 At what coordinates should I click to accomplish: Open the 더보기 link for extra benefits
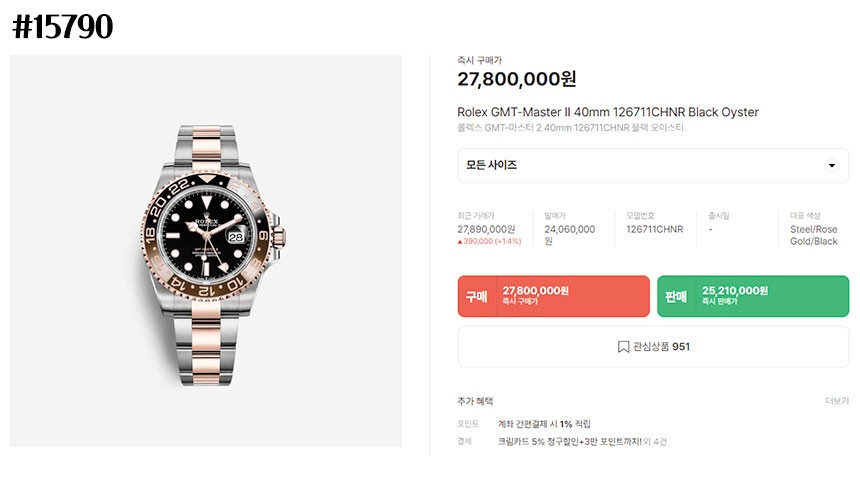(x=837, y=401)
